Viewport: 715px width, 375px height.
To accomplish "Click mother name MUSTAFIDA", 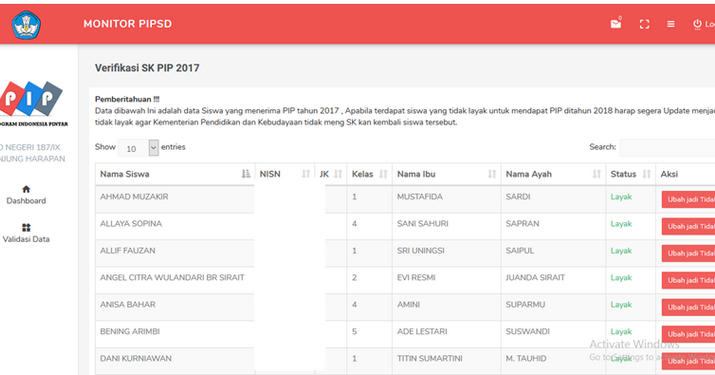I will (420, 197).
